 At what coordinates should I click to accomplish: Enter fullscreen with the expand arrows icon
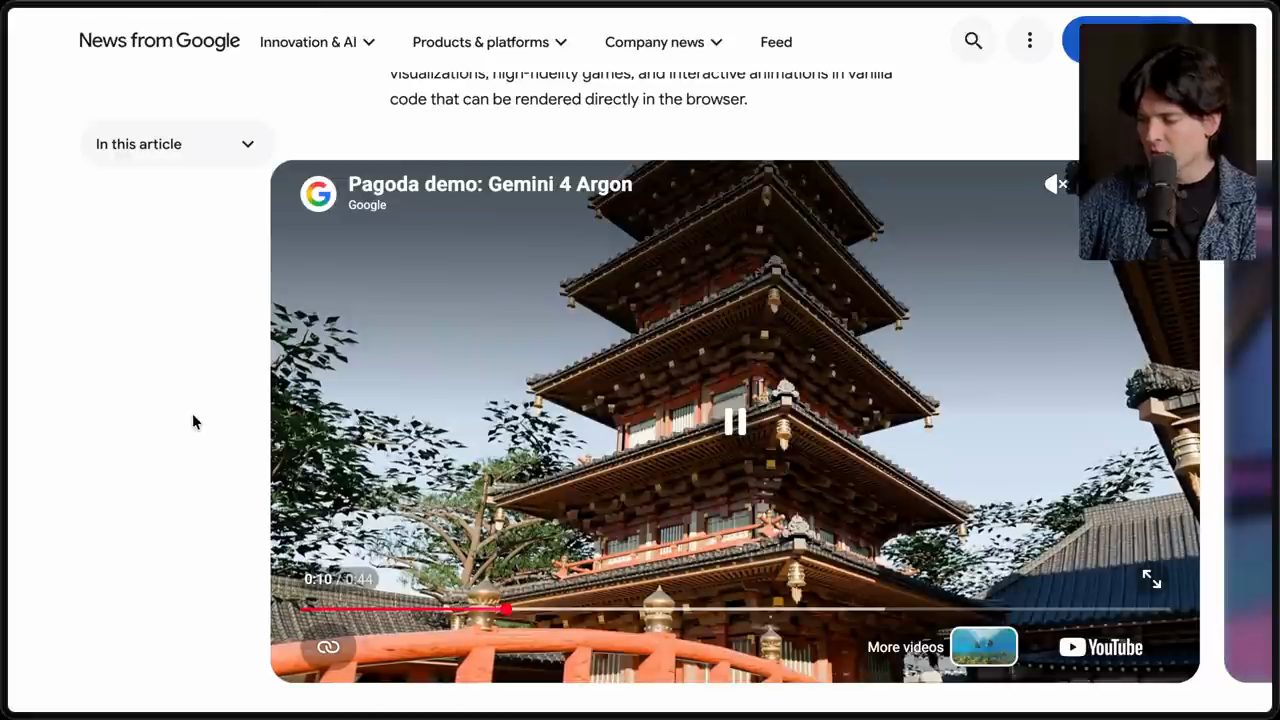1152,579
